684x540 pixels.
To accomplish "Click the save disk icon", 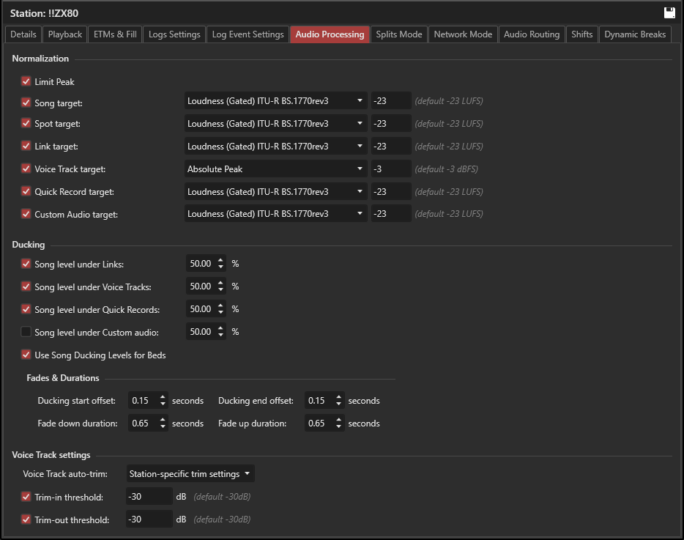I will tap(669, 13).
